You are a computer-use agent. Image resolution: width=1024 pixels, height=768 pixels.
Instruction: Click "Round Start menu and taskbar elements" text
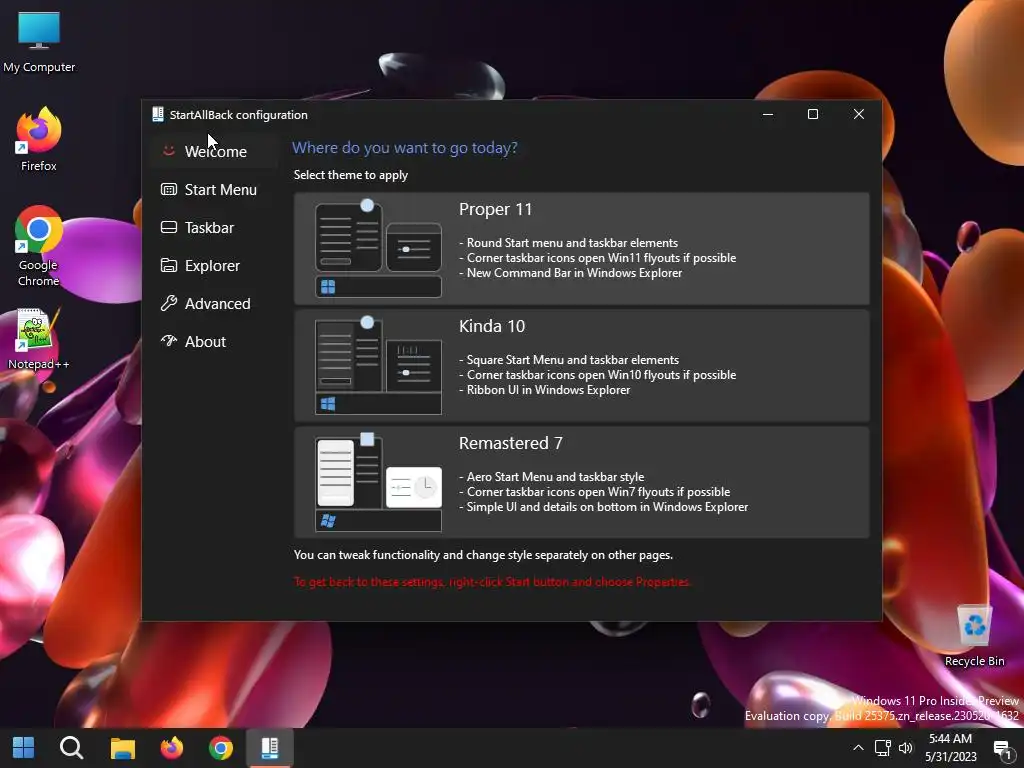(x=572, y=243)
